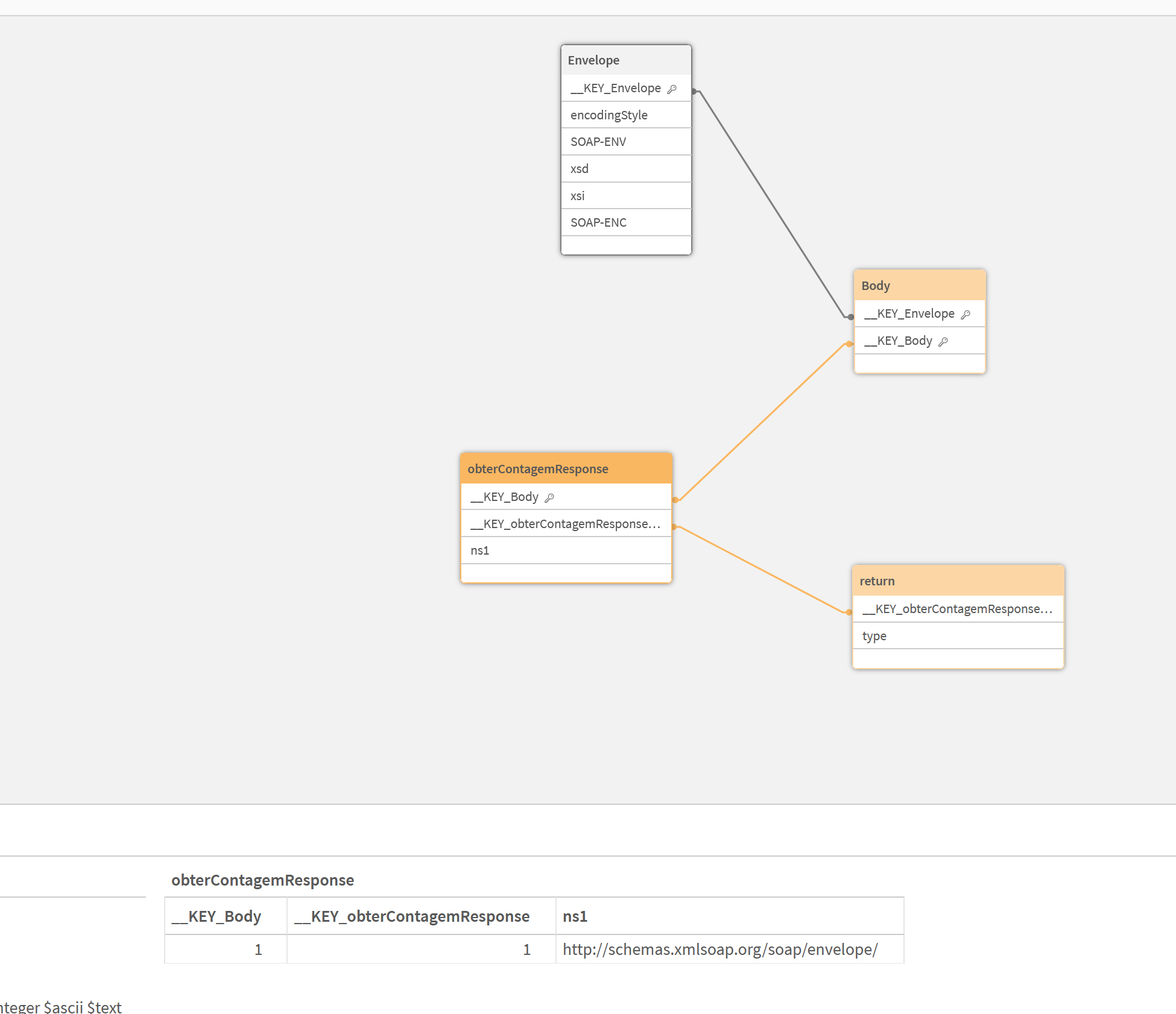Select the return table header
The image size is (1176, 1014).
(x=958, y=581)
